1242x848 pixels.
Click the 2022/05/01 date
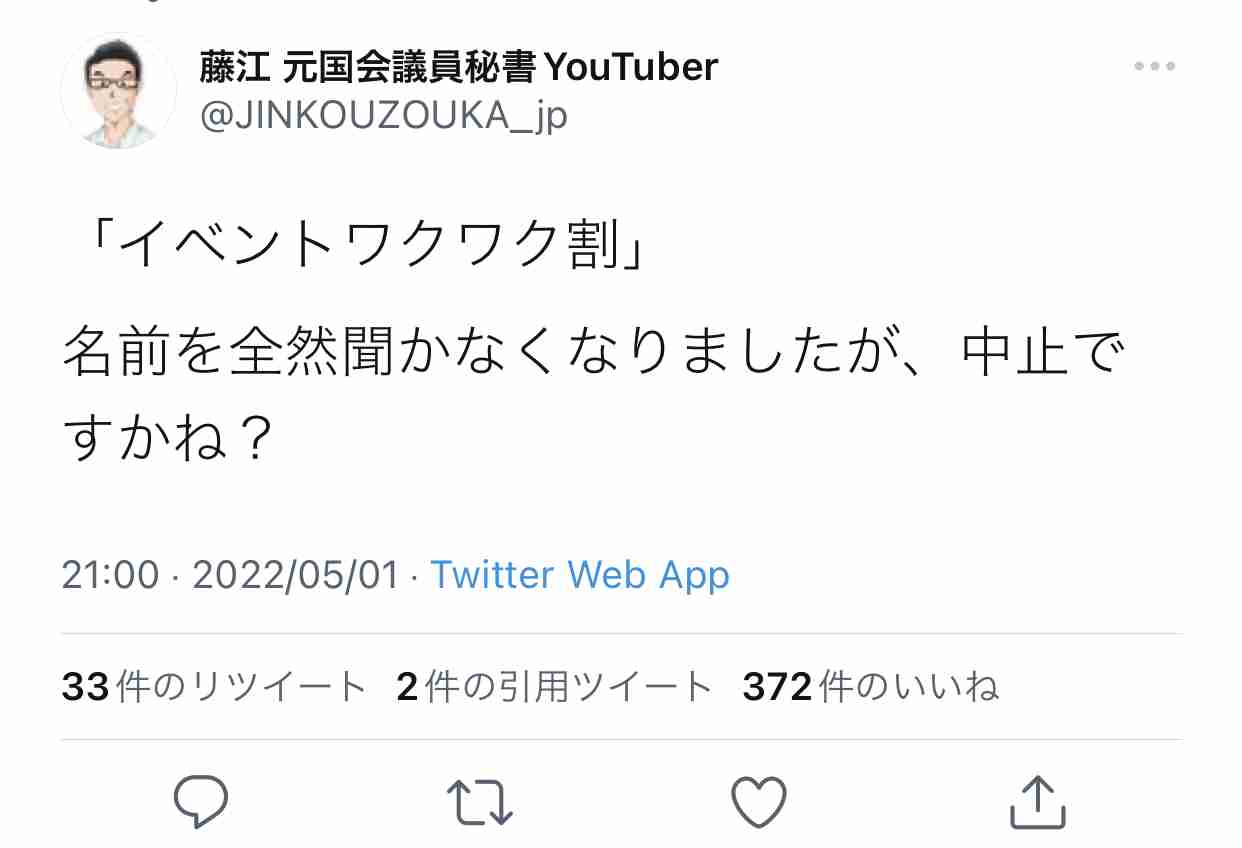[295, 575]
